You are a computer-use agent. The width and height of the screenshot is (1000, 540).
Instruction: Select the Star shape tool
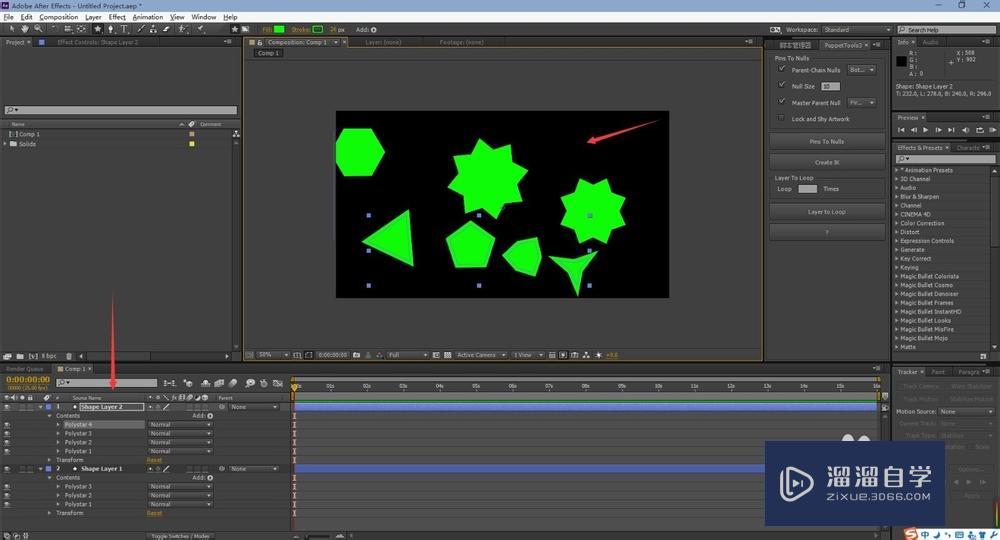[x=98, y=29]
